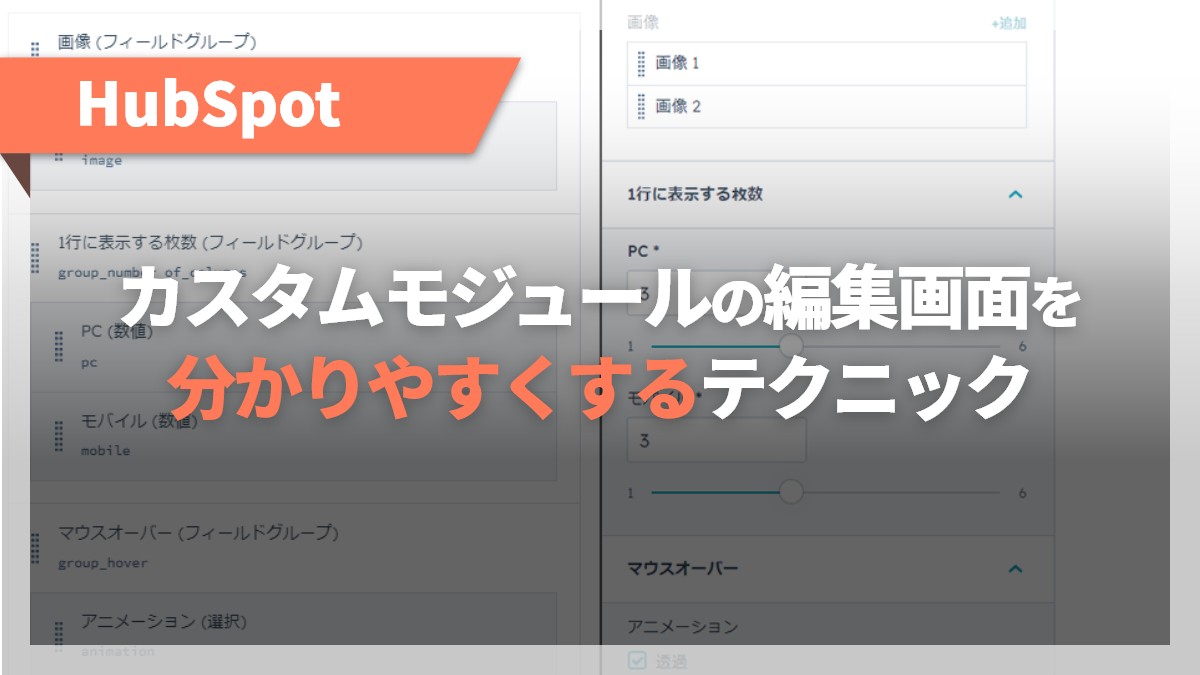1200x675 pixels.
Task: Open the 画像 2 item in the preview
Action: tap(827, 106)
